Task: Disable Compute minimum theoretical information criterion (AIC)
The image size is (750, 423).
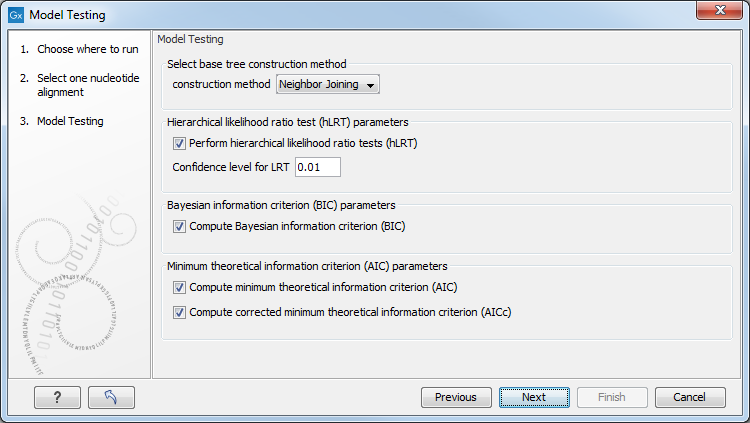Action: (x=180, y=287)
